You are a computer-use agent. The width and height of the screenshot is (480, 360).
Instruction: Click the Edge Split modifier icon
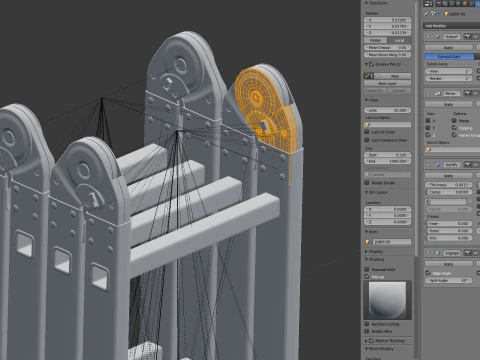pos(438,253)
